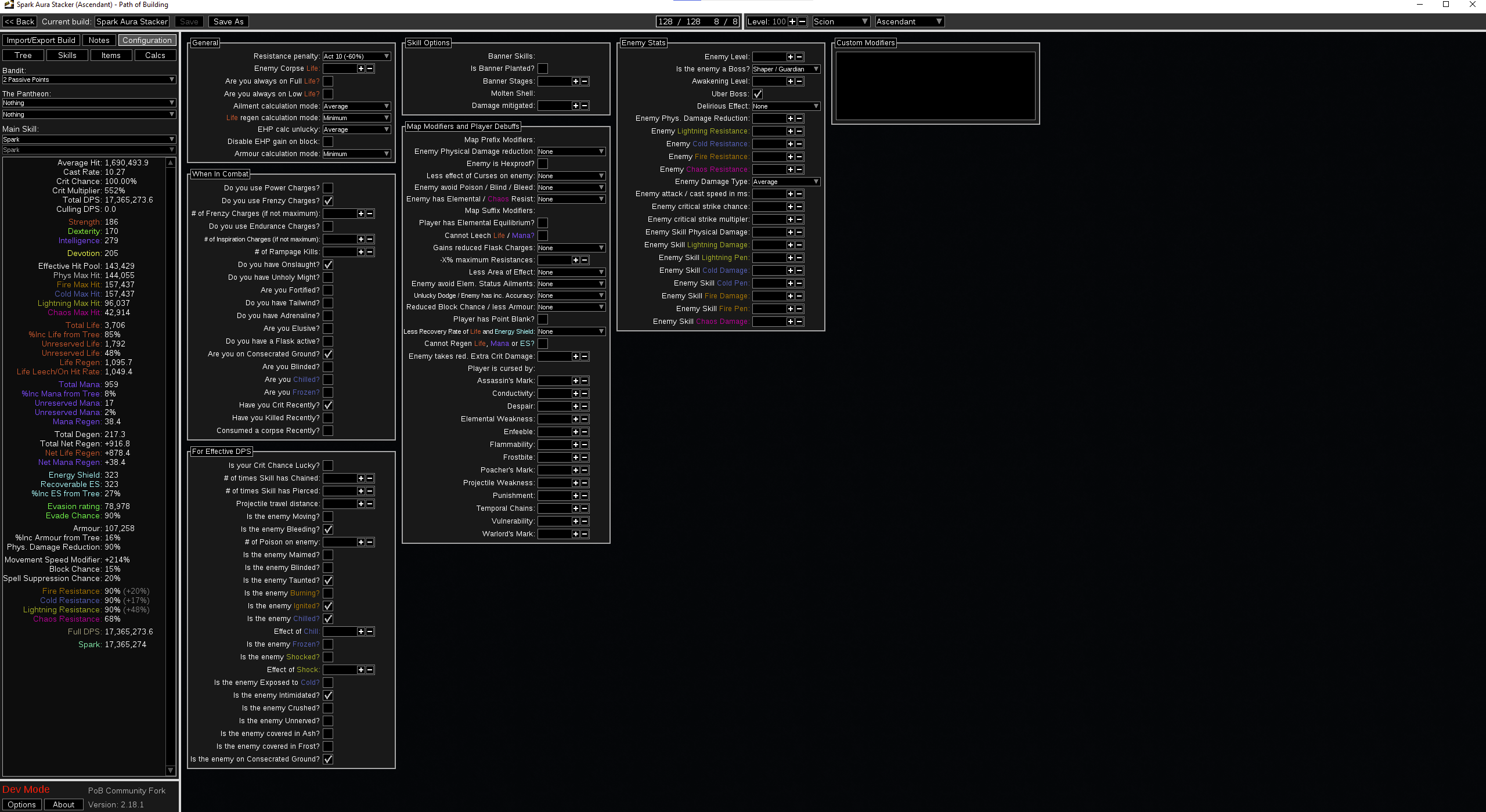Uncheck the Uber Boss checkbox
Image resolution: width=1486 pixels, height=812 pixels.
(x=758, y=94)
